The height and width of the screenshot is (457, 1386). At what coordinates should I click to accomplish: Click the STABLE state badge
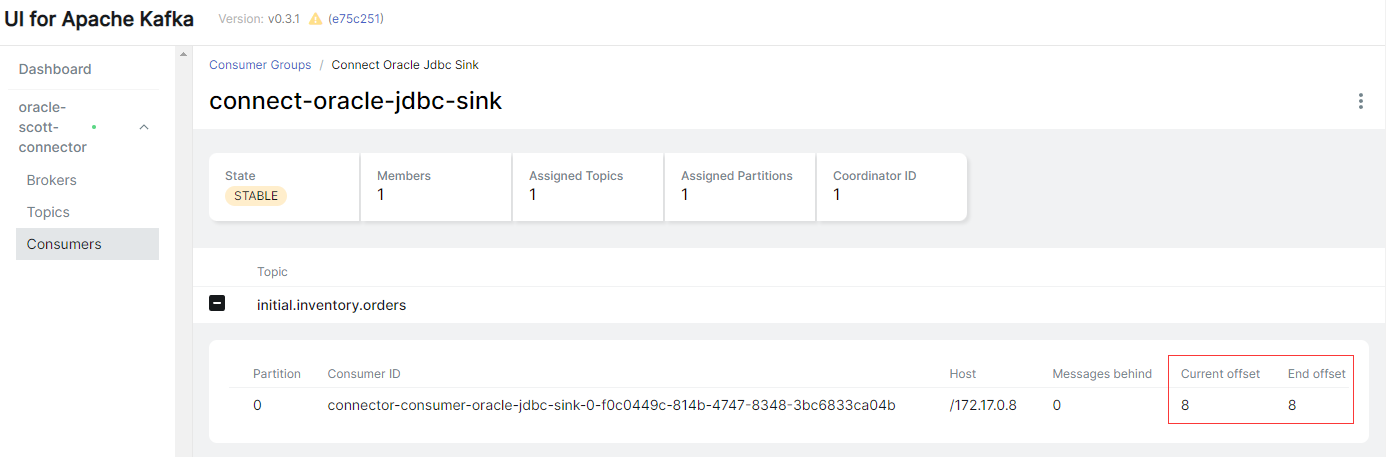pos(257,196)
